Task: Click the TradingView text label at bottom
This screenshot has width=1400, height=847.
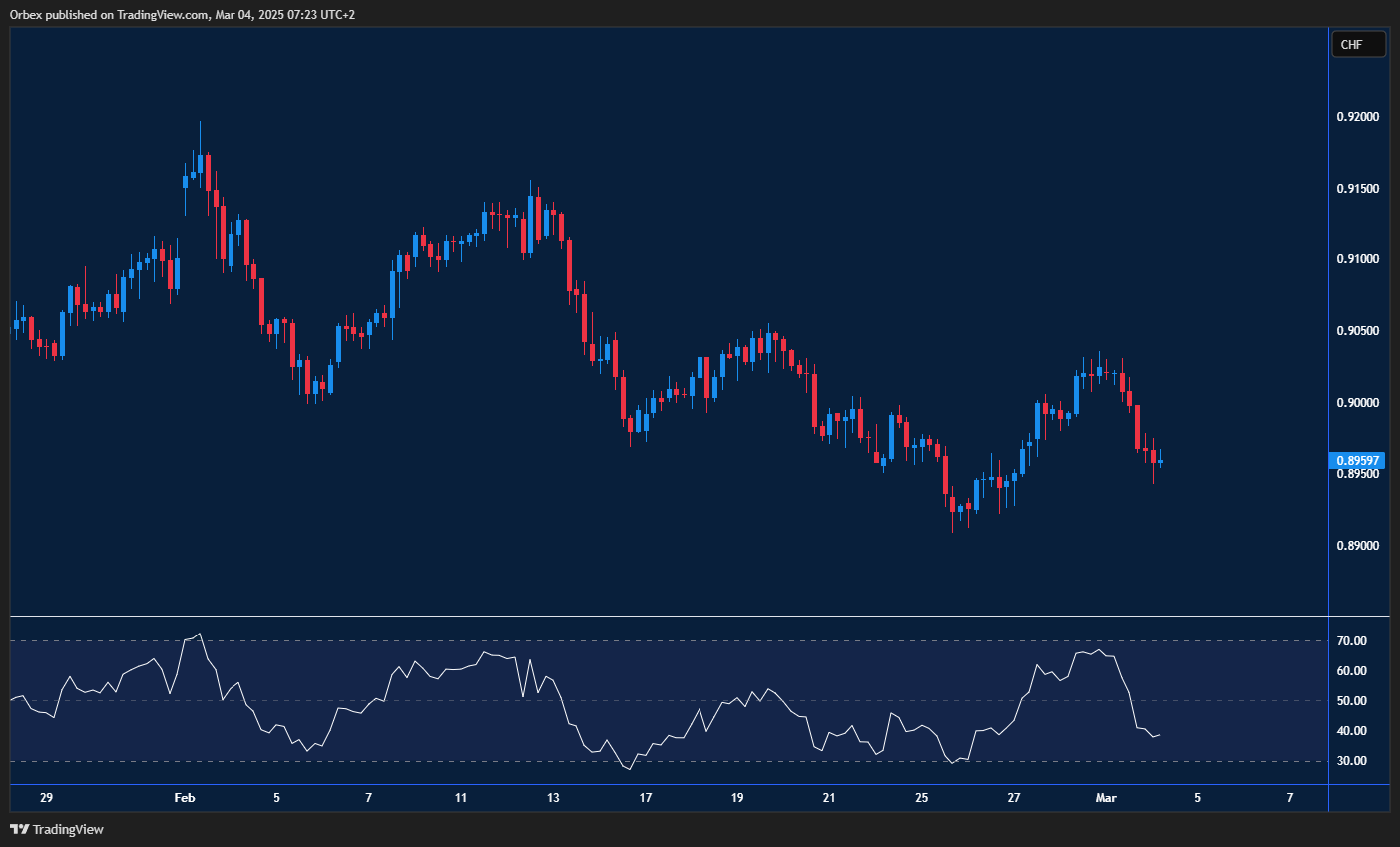Action: [x=70, y=829]
